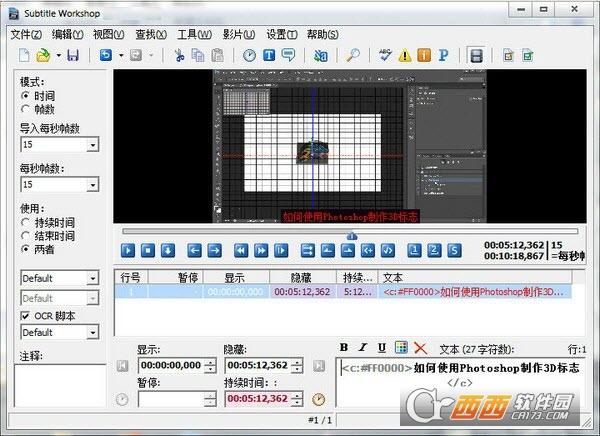Select 帧数 mode radio button

click(x=25, y=109)
